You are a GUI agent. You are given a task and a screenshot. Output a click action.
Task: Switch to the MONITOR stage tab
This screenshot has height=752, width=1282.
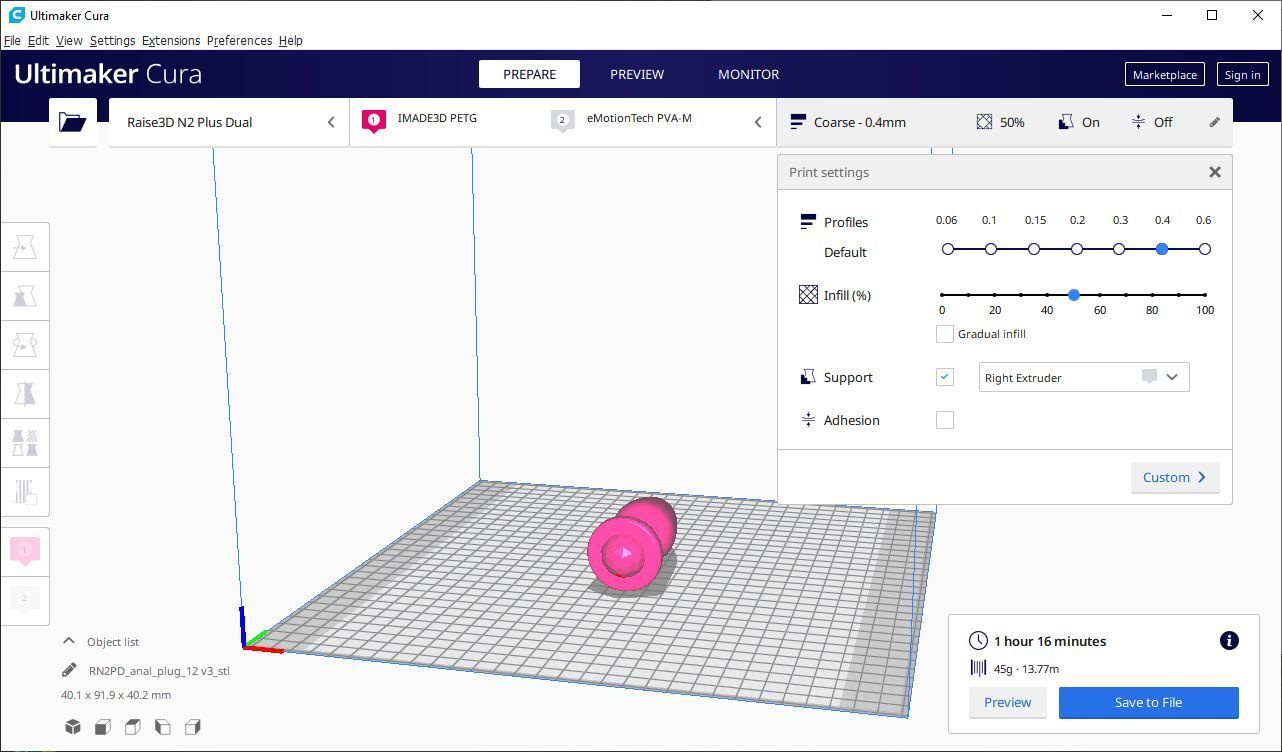(x=748, y=74)
